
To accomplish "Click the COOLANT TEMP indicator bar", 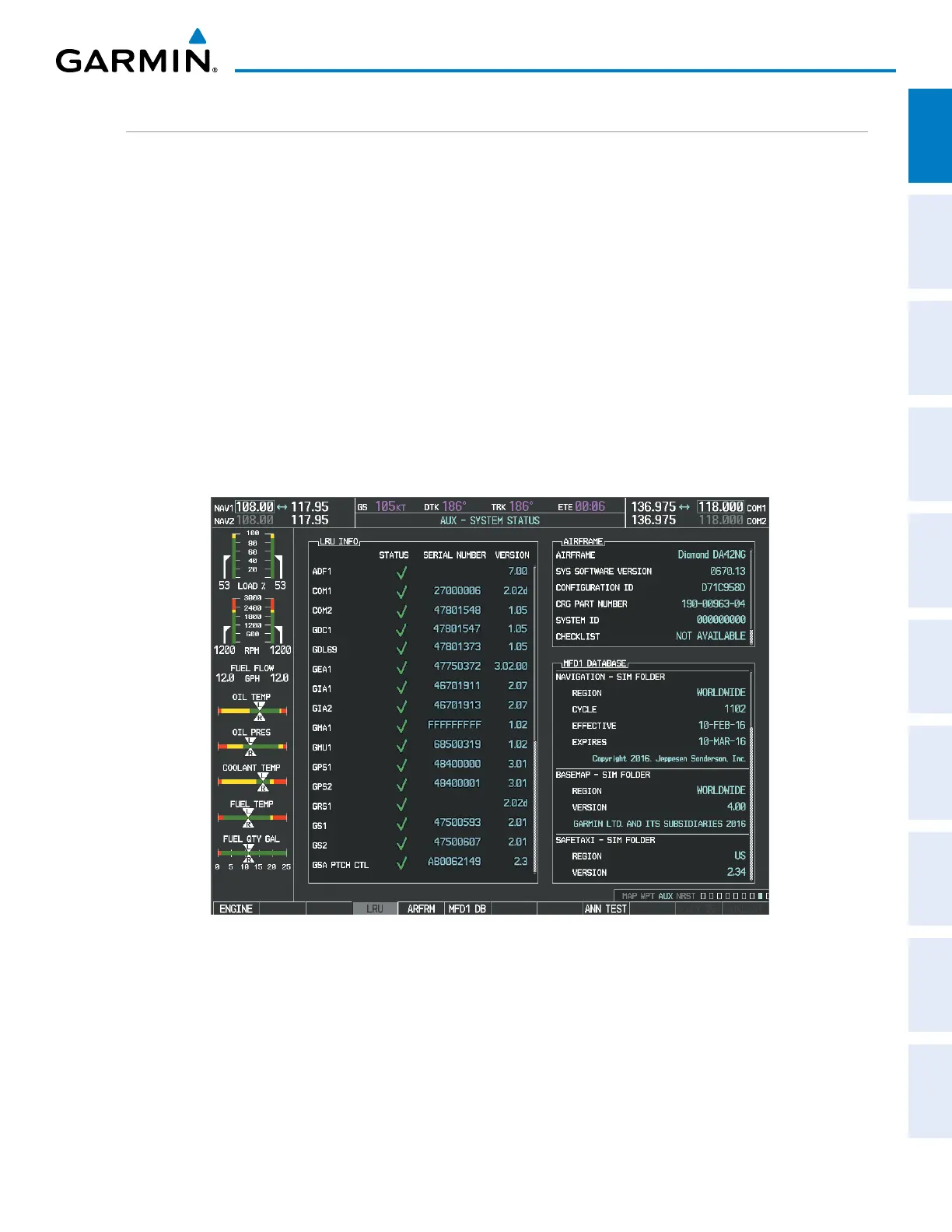I will [253, 782].
